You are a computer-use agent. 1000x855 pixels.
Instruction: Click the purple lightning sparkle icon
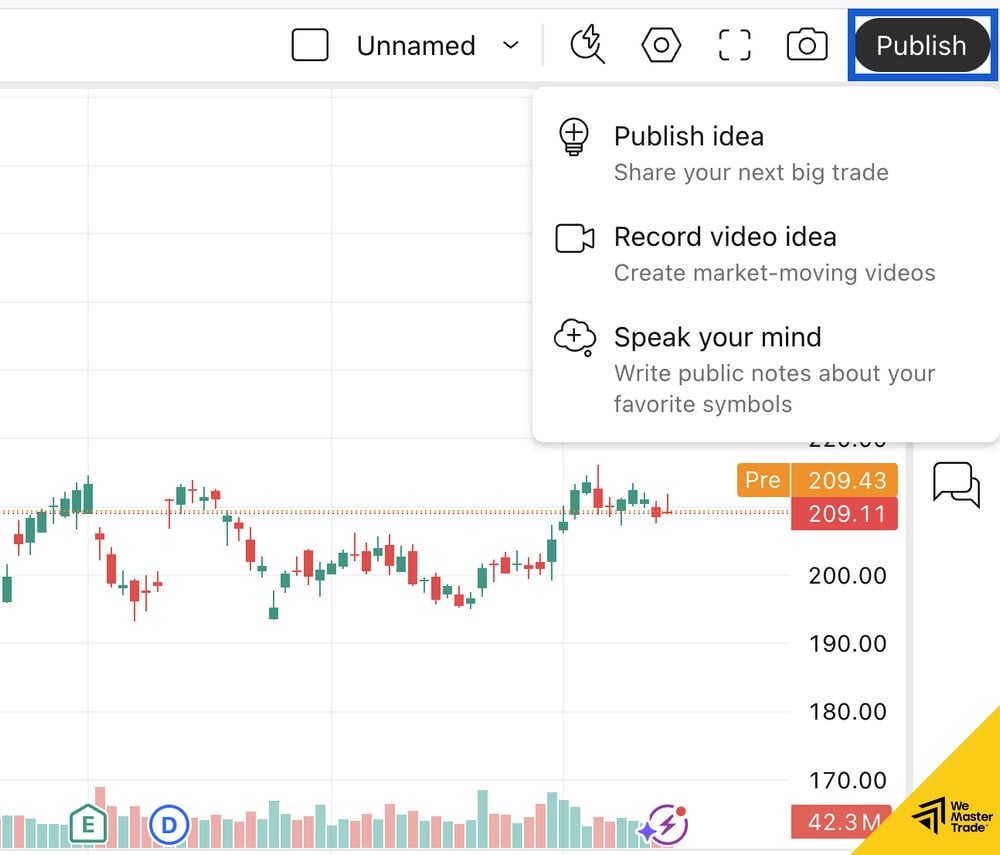665,825
